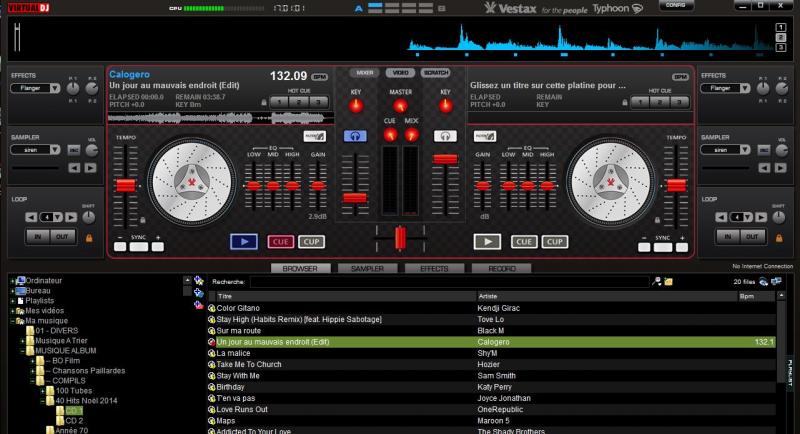The image size is (800, 434).
Task: Play the left sampler sample
Action: pos(90,168)
